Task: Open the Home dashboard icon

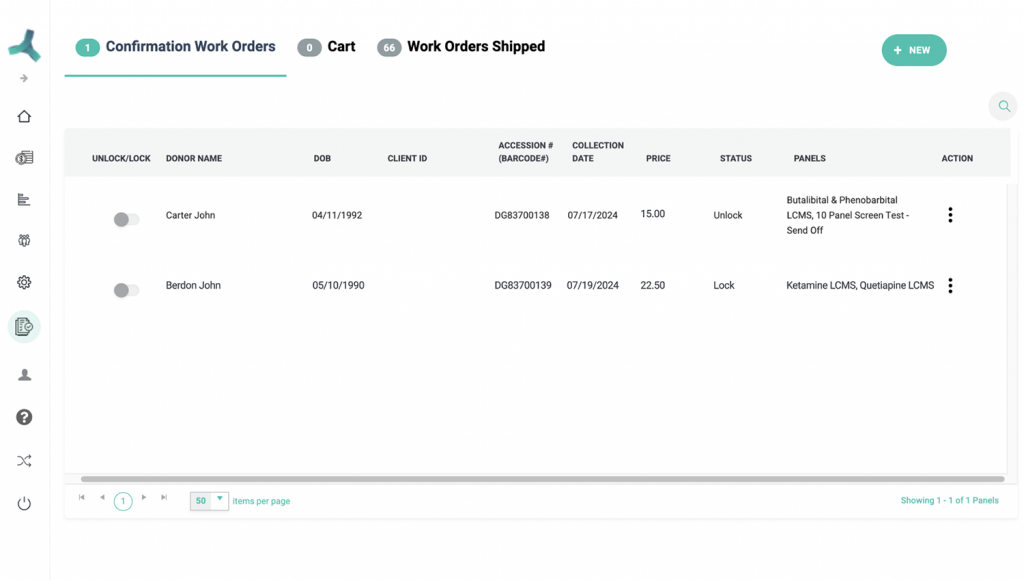Action: point(23,116)
